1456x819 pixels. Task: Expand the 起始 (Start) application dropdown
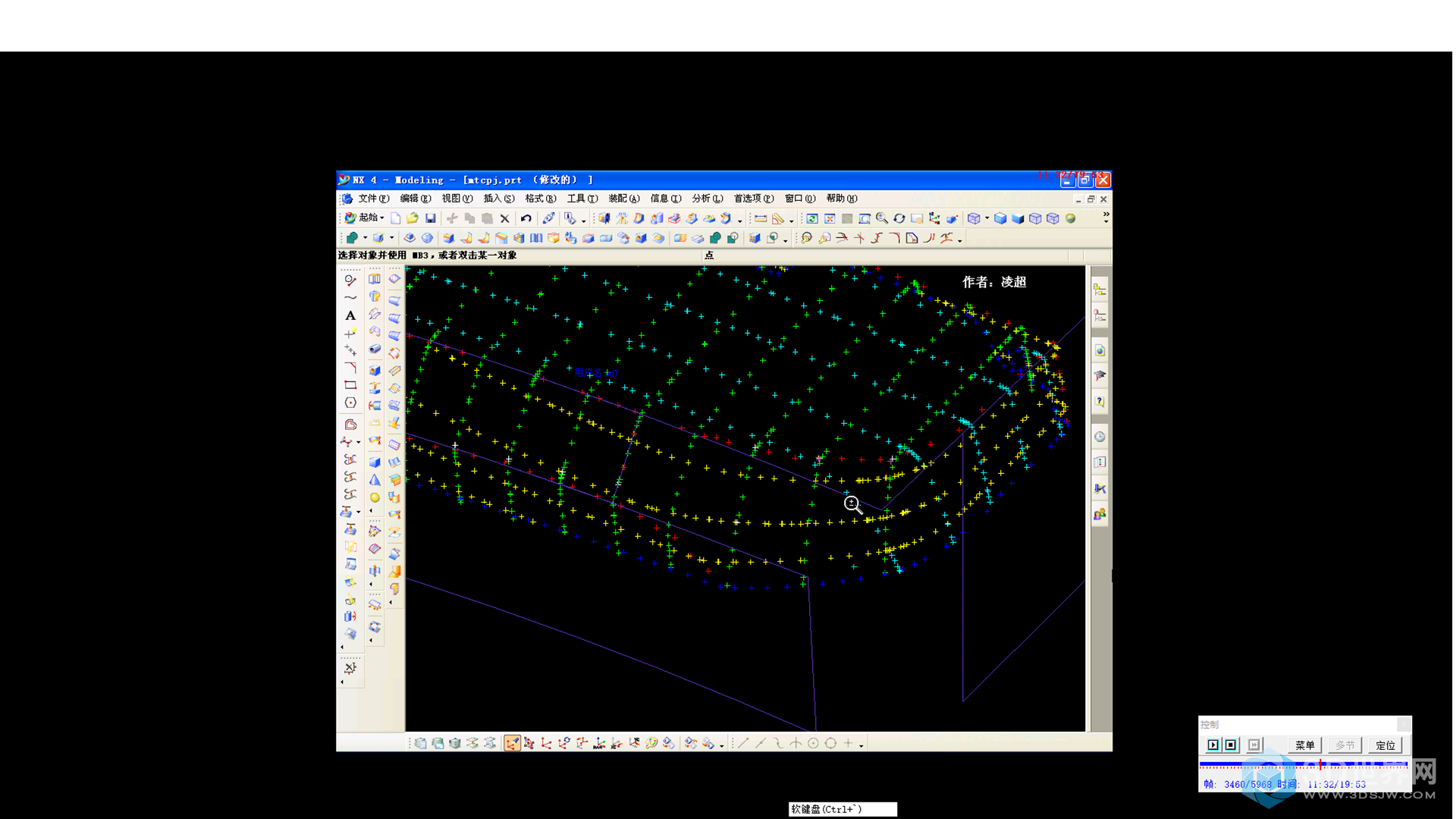(x=364, y=218)
